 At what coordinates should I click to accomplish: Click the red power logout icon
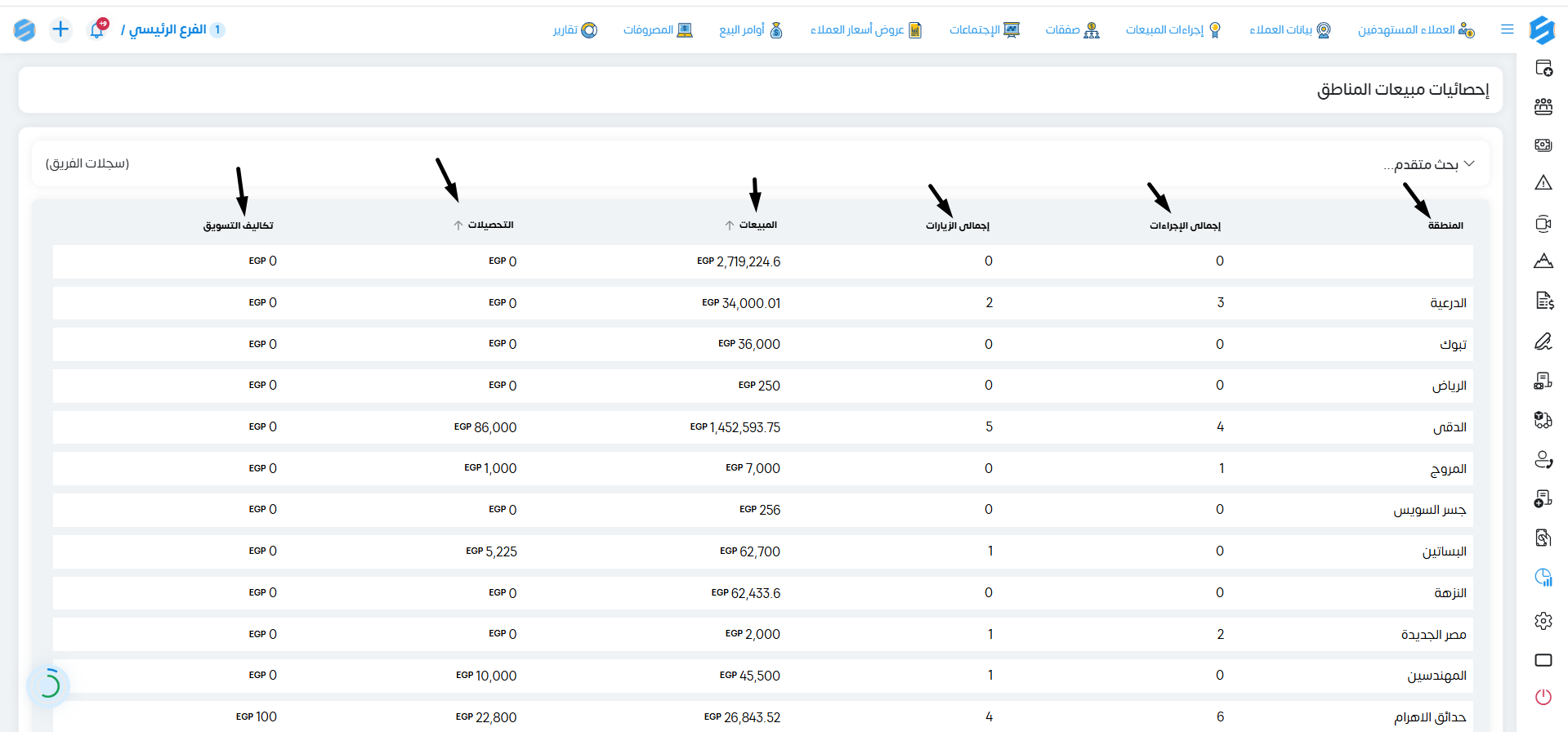point(1543,697)
